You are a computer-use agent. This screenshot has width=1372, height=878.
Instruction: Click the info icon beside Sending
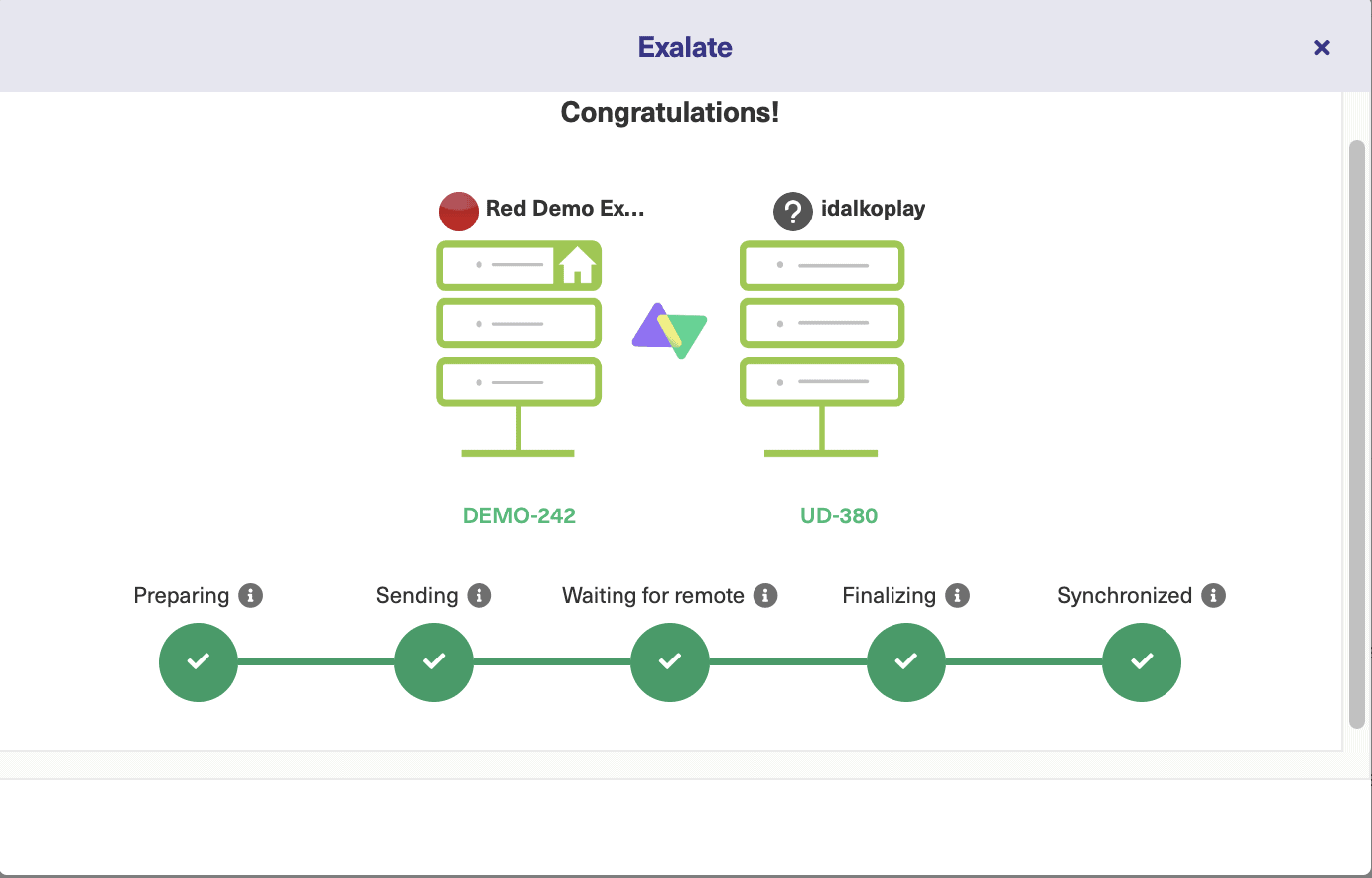[480, 596]
